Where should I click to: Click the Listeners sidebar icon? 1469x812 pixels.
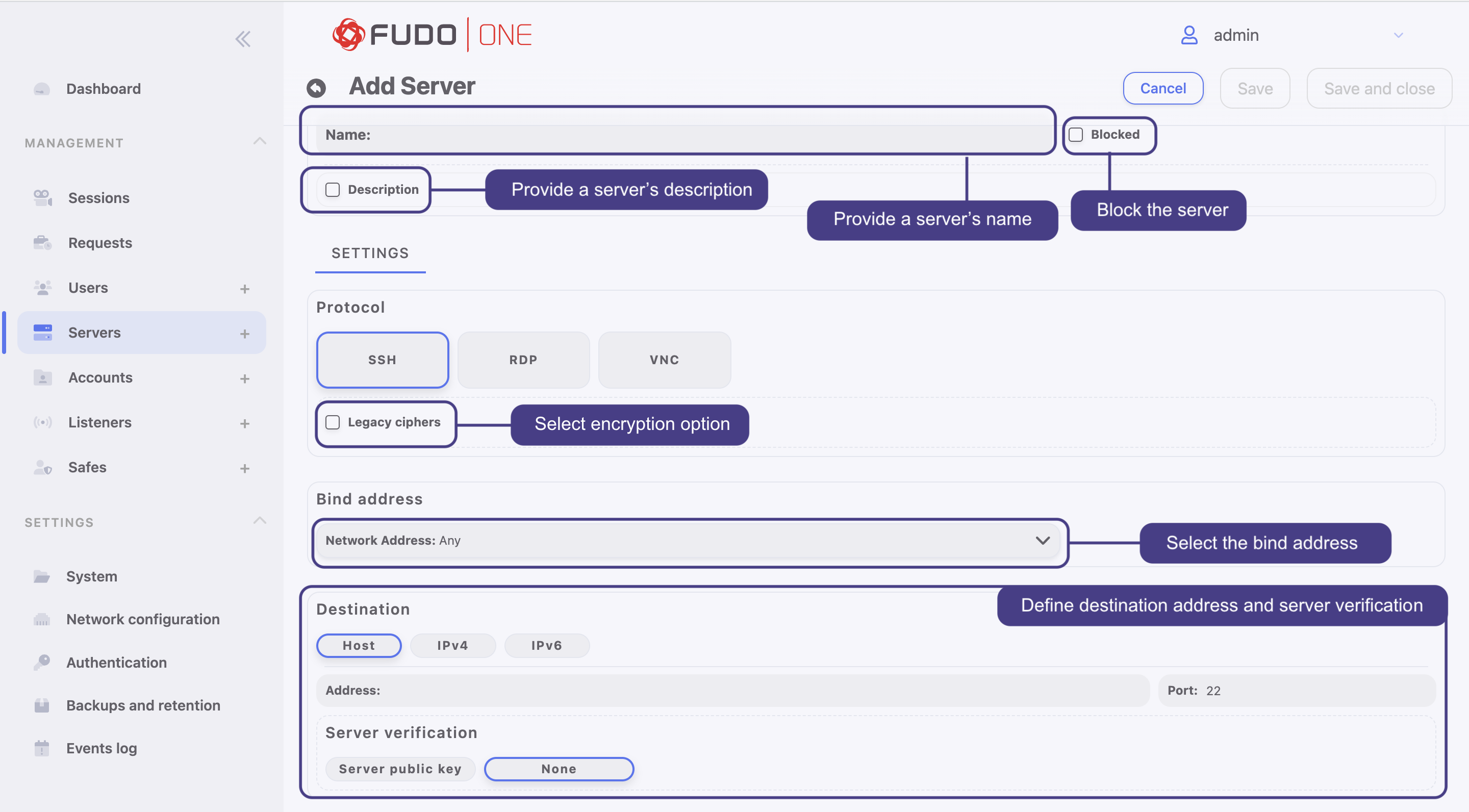[x=42, y=422]
